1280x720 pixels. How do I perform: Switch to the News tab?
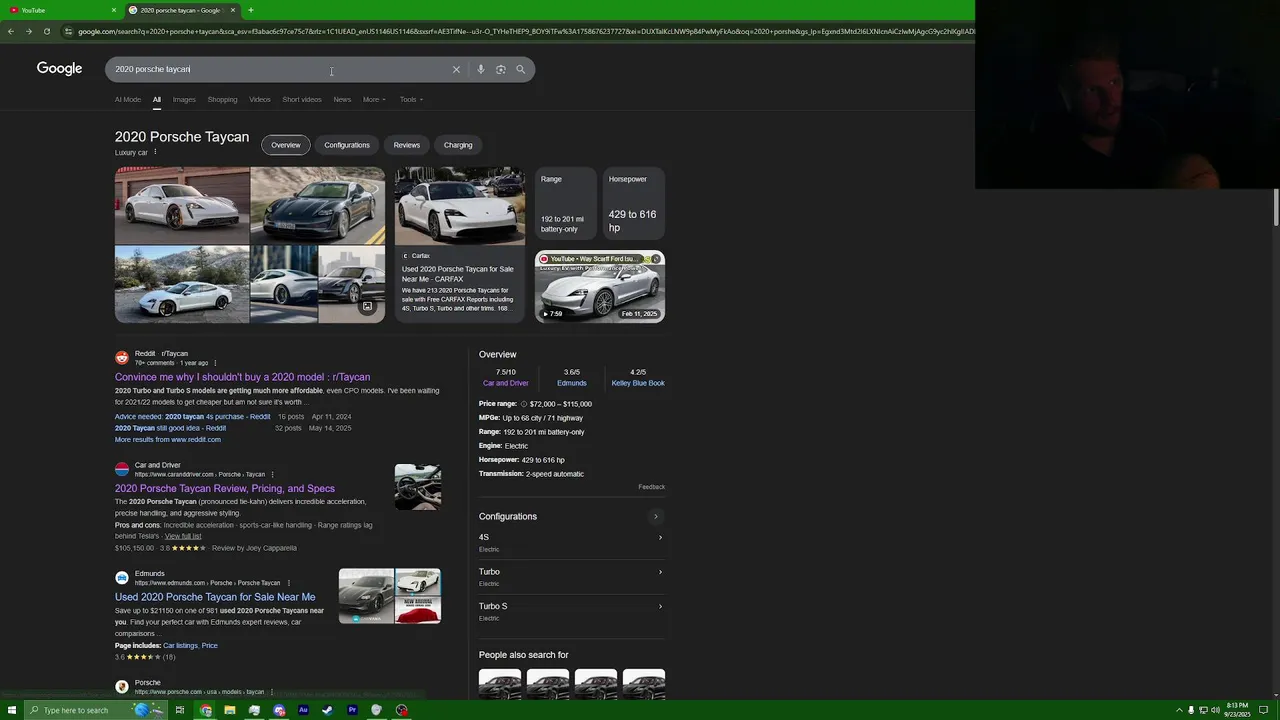[342, 99]
